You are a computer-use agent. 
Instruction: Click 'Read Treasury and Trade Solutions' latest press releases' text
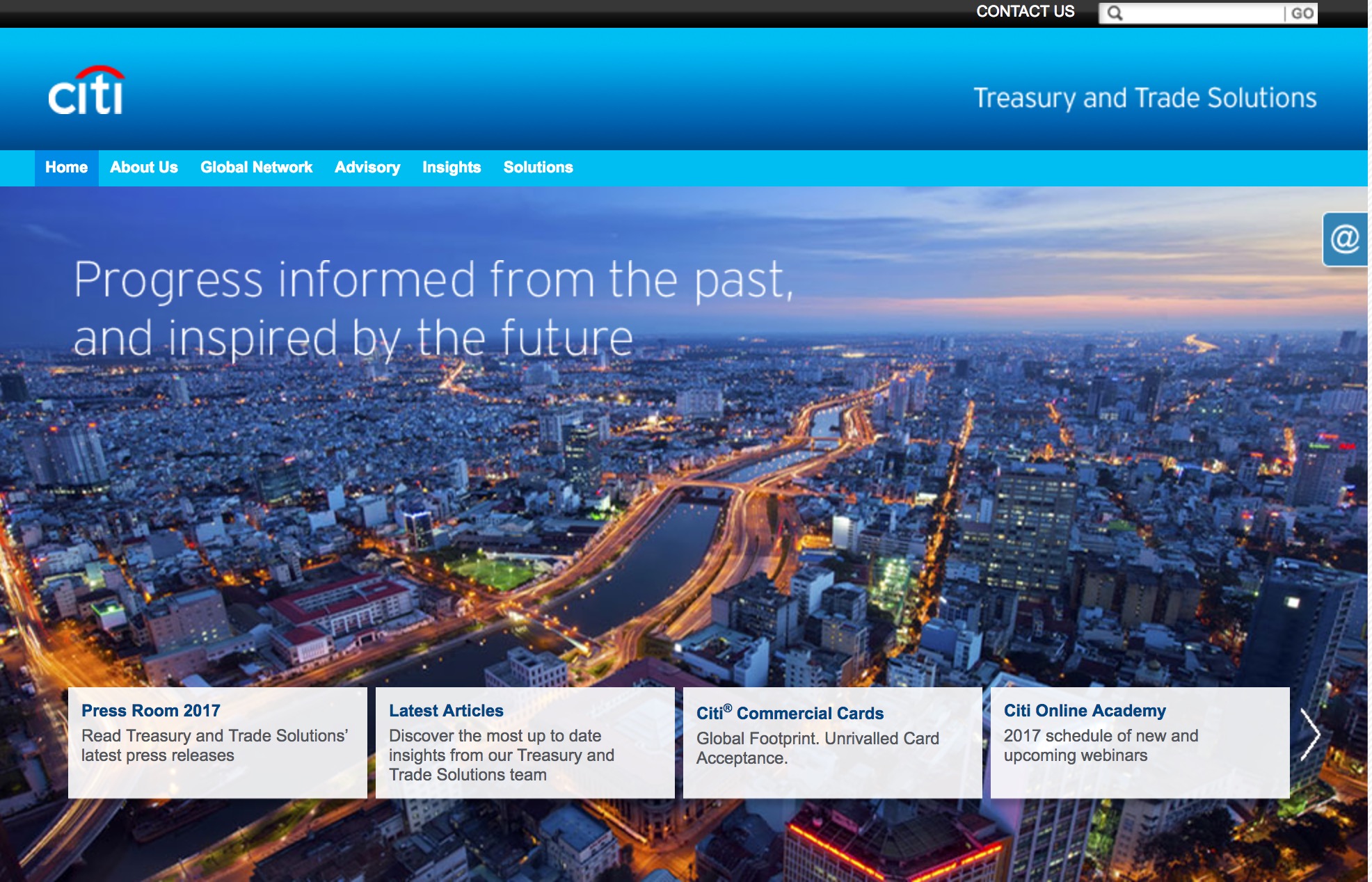tap(215, 745)
